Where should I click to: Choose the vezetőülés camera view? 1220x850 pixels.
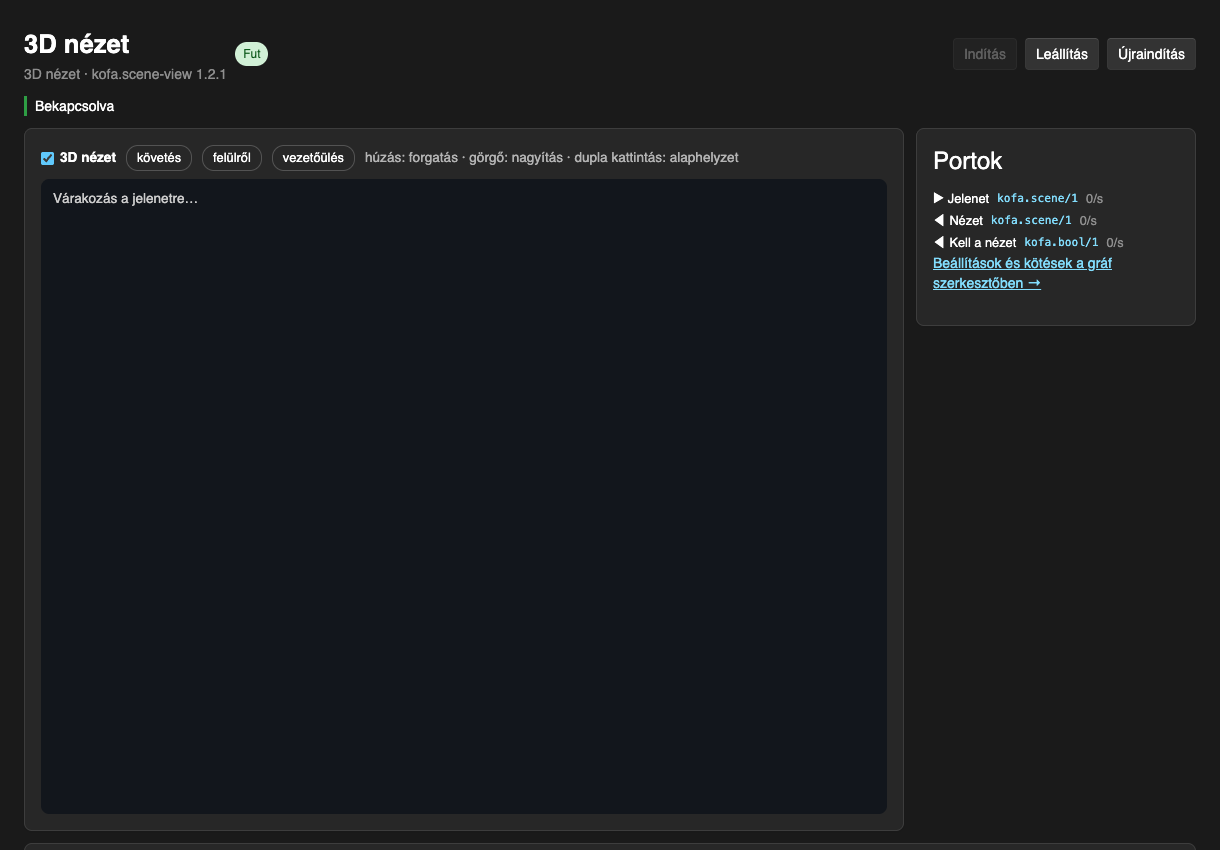(313, 158)
